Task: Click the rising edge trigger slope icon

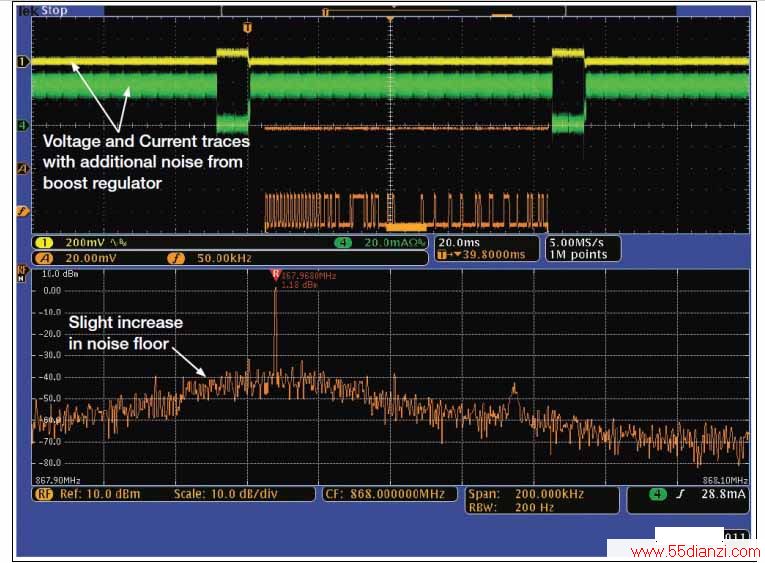Action: [681, 494]
